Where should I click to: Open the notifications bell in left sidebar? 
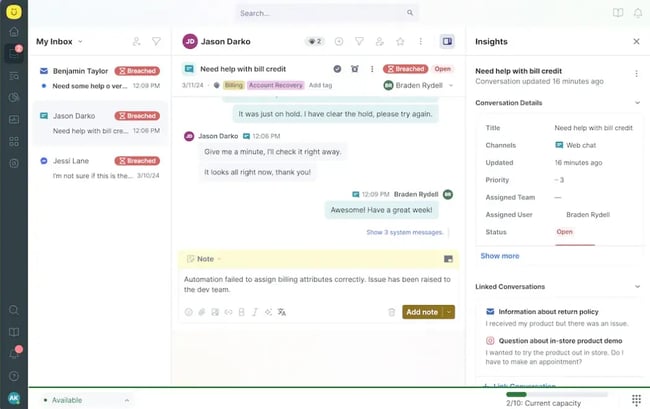coord(14,353)
